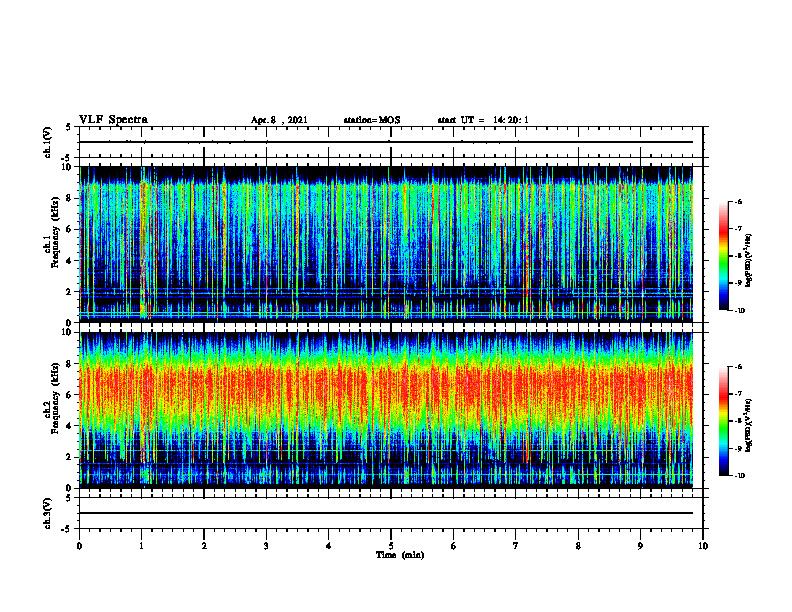Click time axis tick label "9"
792x612 pixels.
coord(640,546)
